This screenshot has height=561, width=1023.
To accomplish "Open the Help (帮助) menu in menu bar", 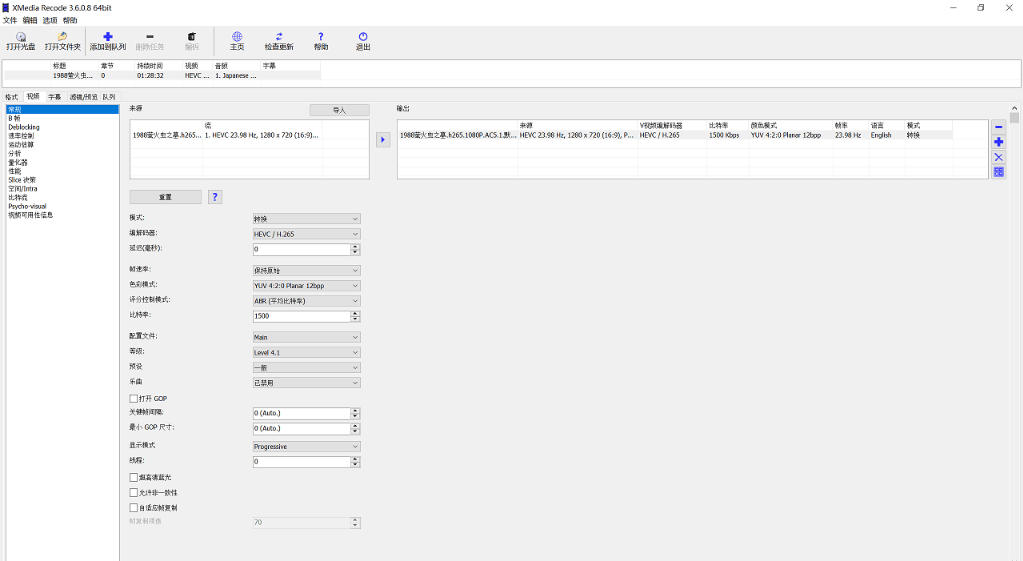I will click(70, 20).
